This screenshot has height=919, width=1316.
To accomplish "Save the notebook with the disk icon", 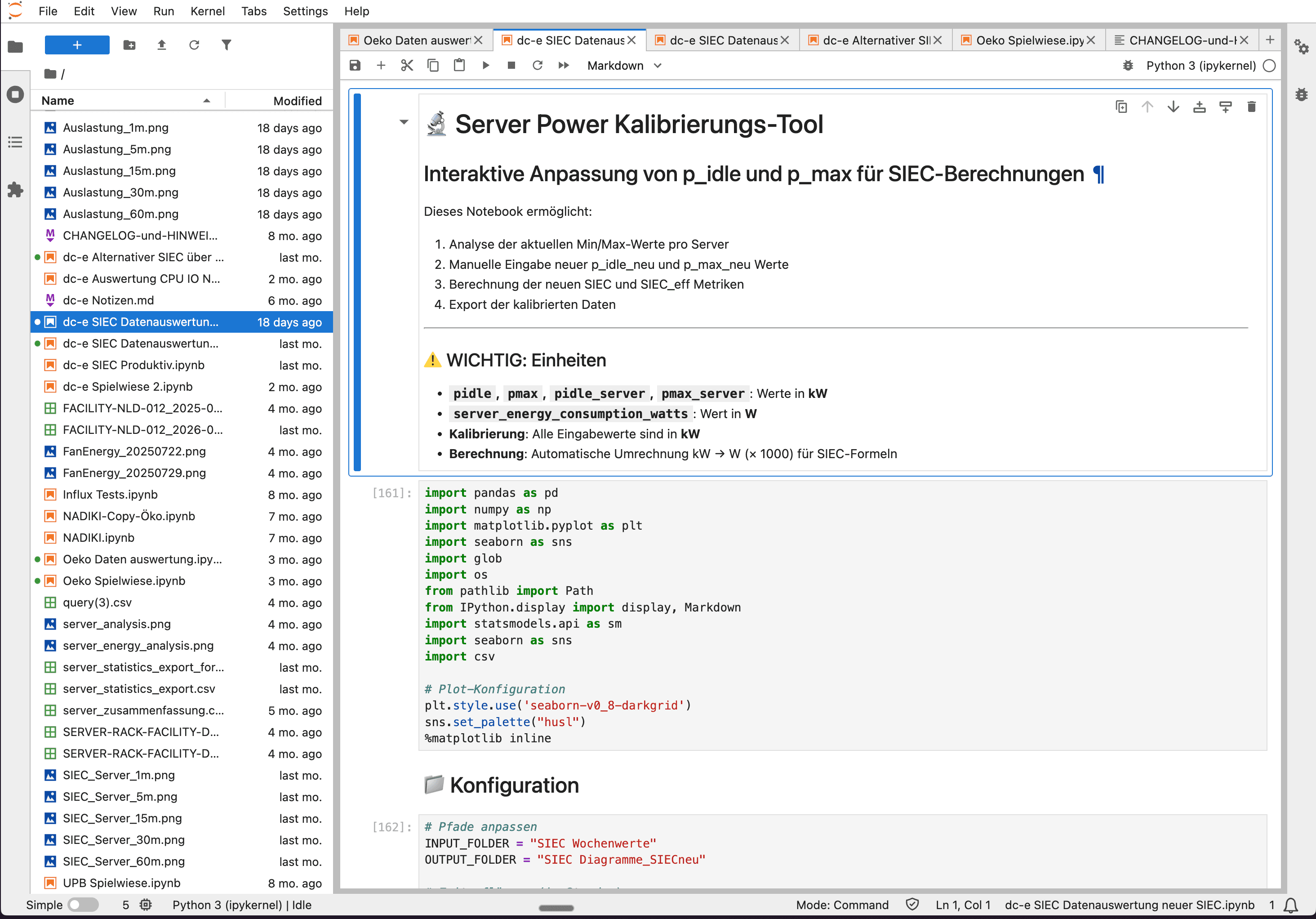I will (x=354, y=65).
